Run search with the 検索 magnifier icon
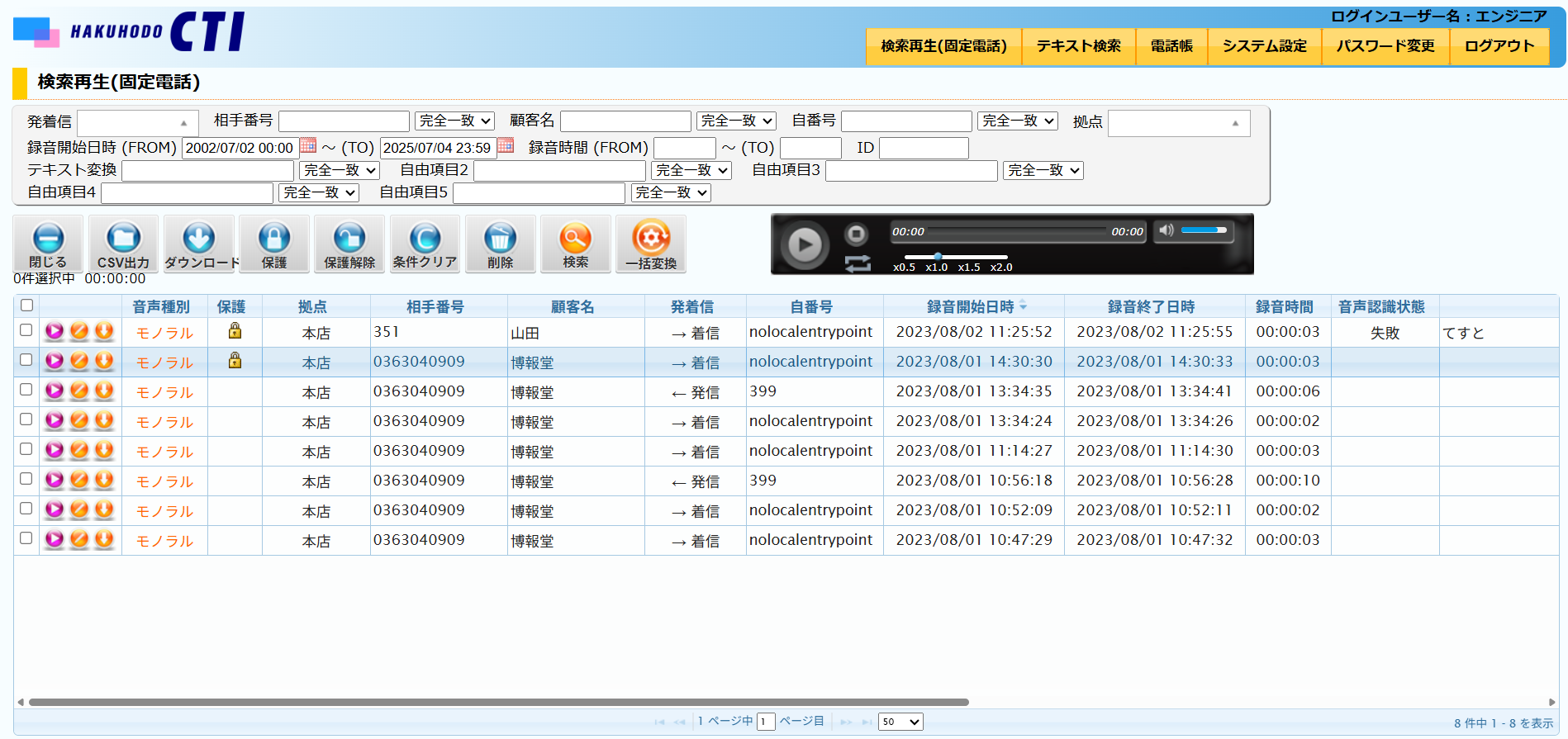 pyautogui.click(x=575, y=239)
